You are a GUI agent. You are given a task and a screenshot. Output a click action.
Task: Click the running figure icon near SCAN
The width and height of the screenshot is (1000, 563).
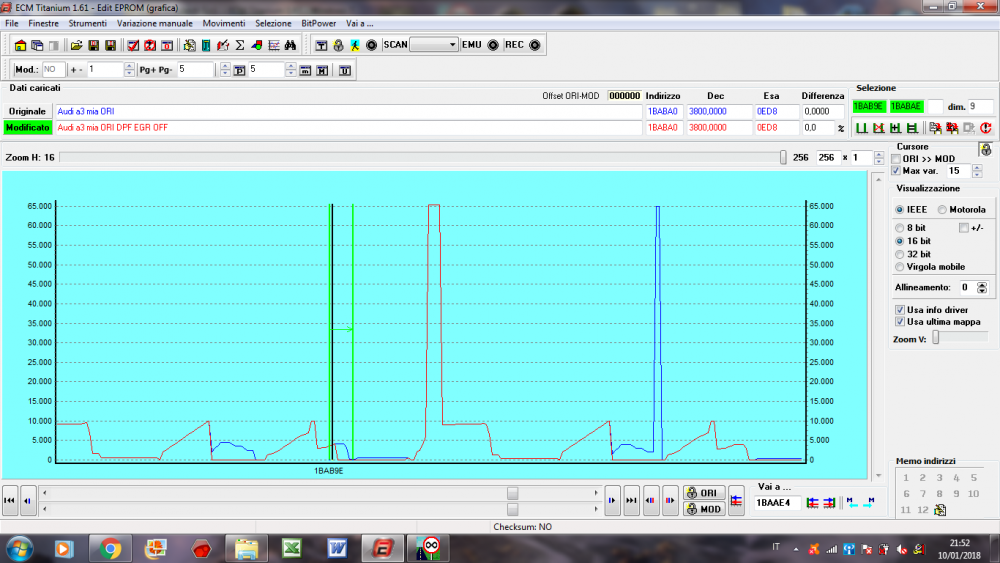pyautogui.click(x=355, y=45)
